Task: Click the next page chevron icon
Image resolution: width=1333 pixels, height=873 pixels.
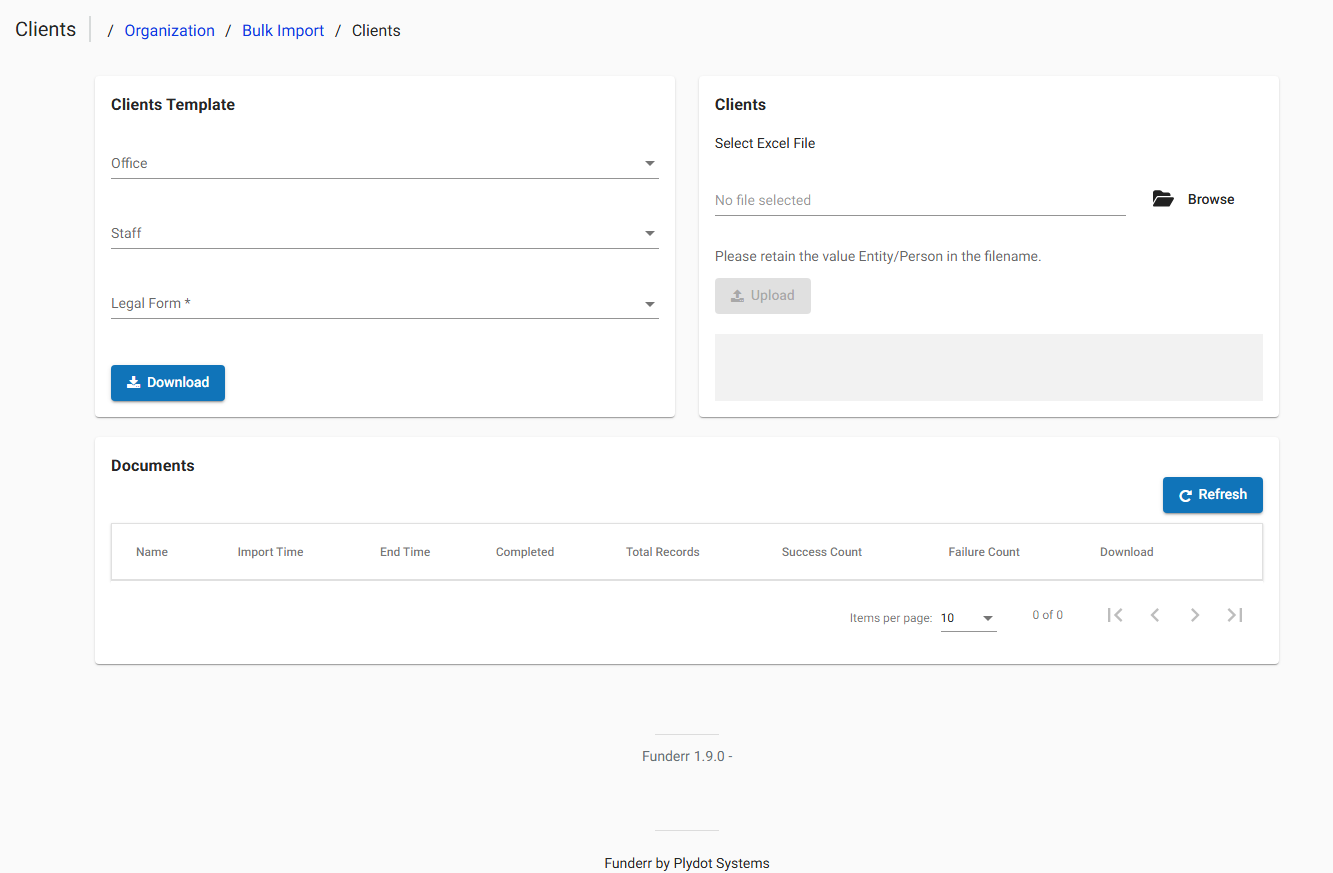Action: pyautogui.click(x=1195, y=615)
